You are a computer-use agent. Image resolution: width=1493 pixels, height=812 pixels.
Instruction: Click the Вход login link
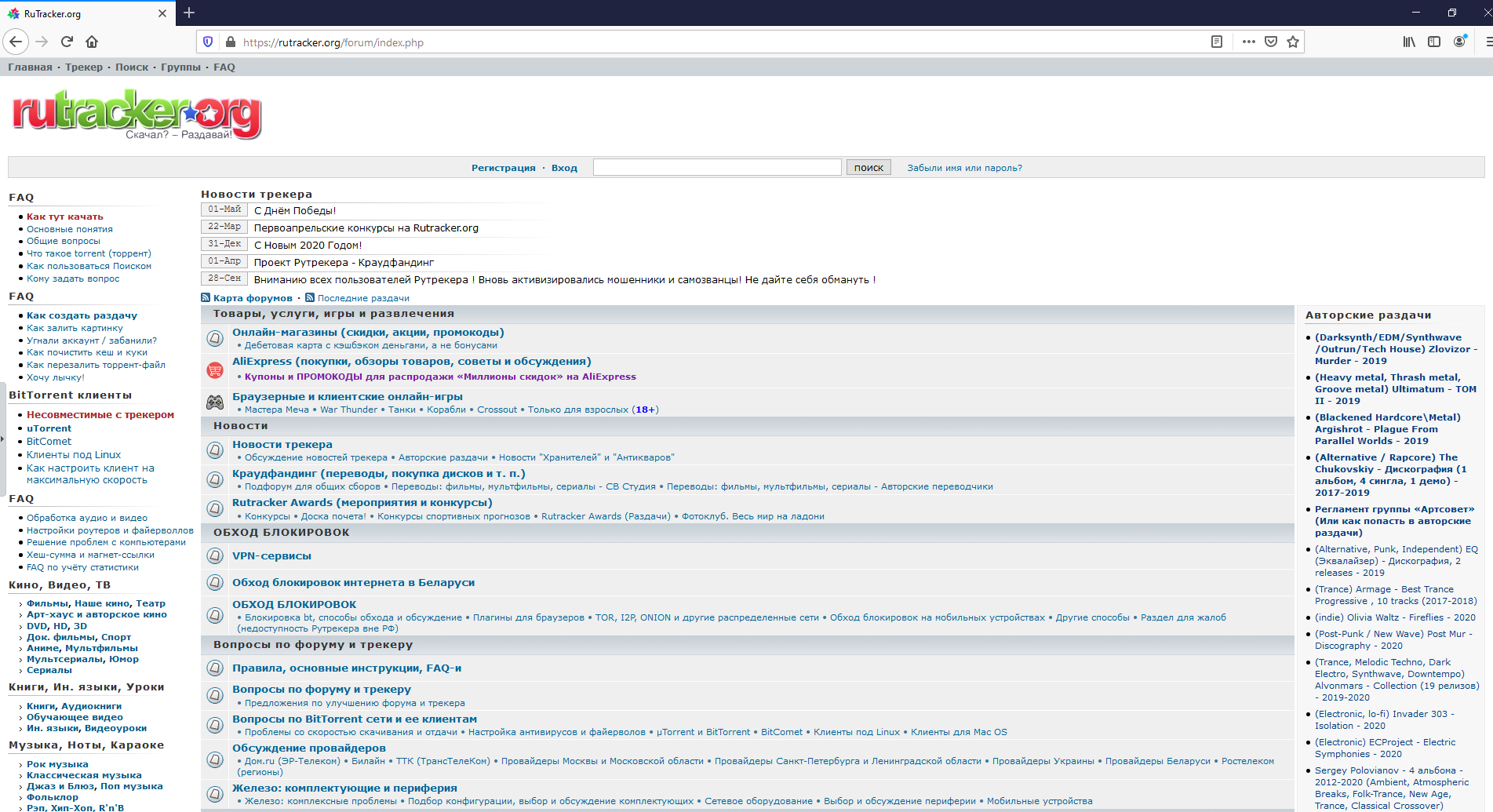(x=564, y=168)
